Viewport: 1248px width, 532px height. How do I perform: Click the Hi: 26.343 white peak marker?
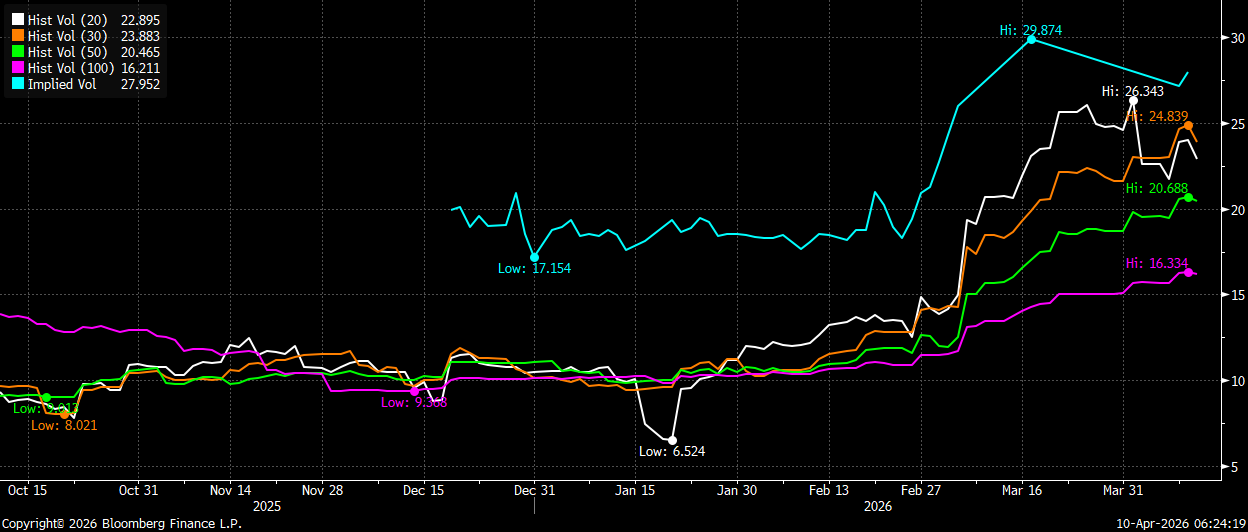1133,100
